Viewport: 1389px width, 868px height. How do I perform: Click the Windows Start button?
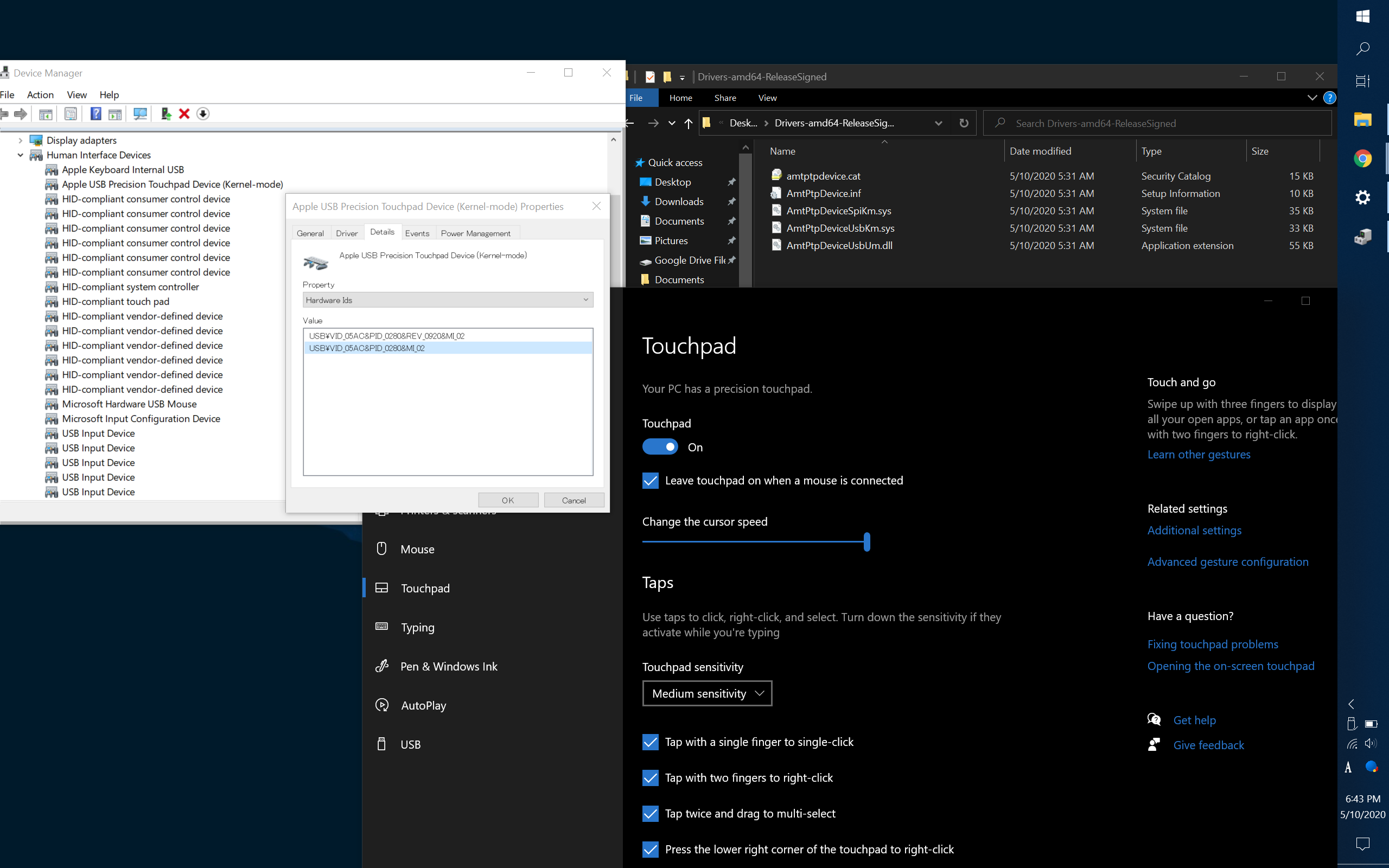1362,17
